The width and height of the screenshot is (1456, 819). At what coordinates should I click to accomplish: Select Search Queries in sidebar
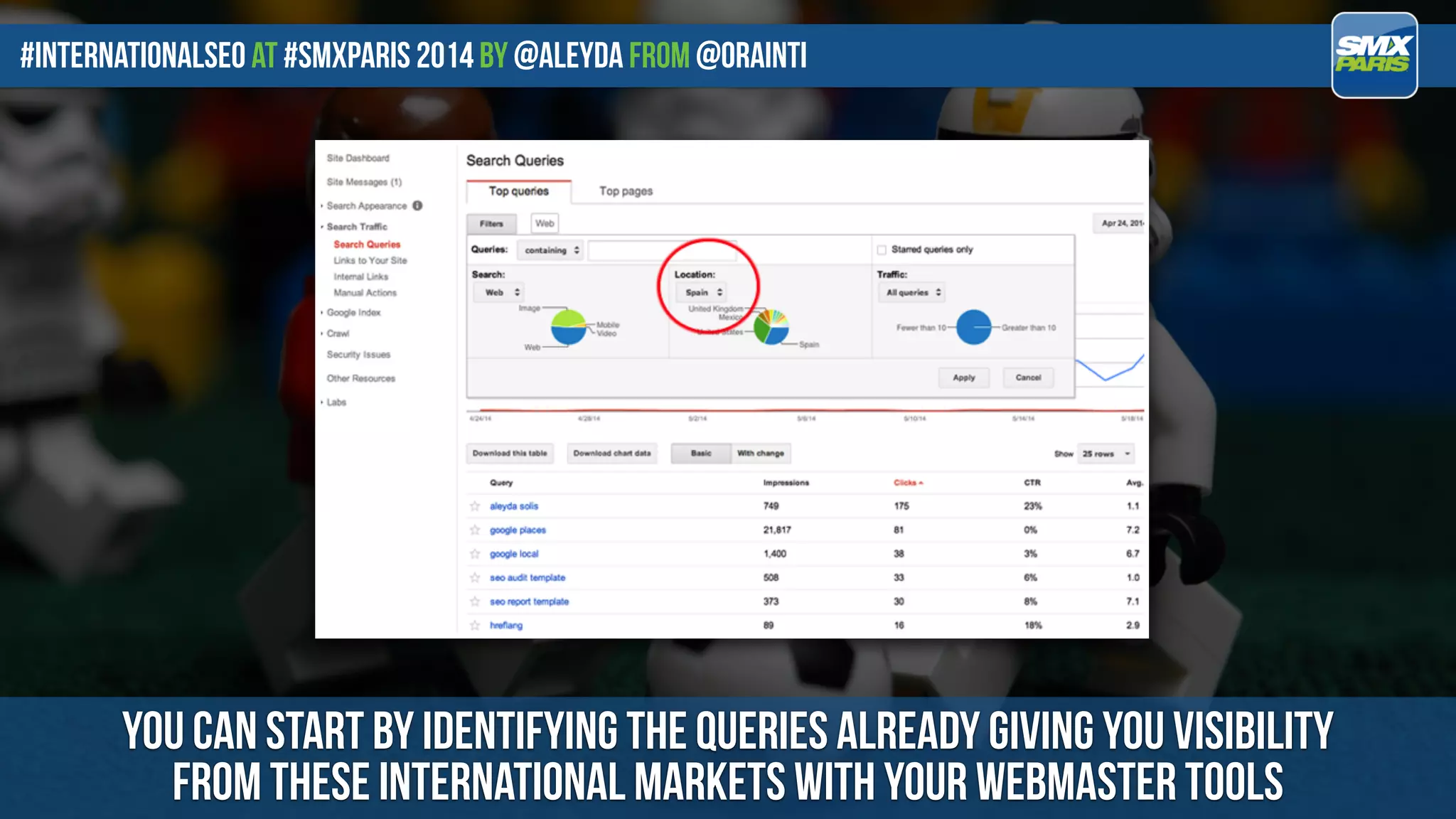[367, 245]
